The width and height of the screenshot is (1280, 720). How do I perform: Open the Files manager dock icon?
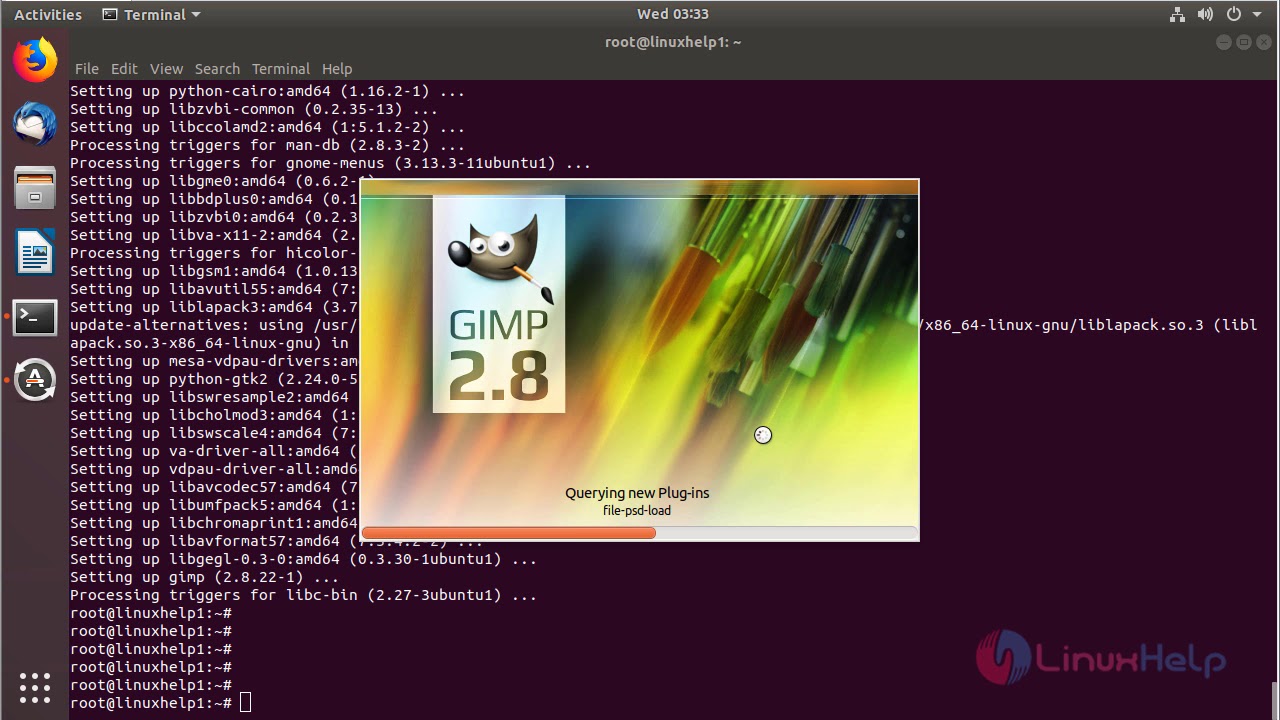click(x=35, y=188)
